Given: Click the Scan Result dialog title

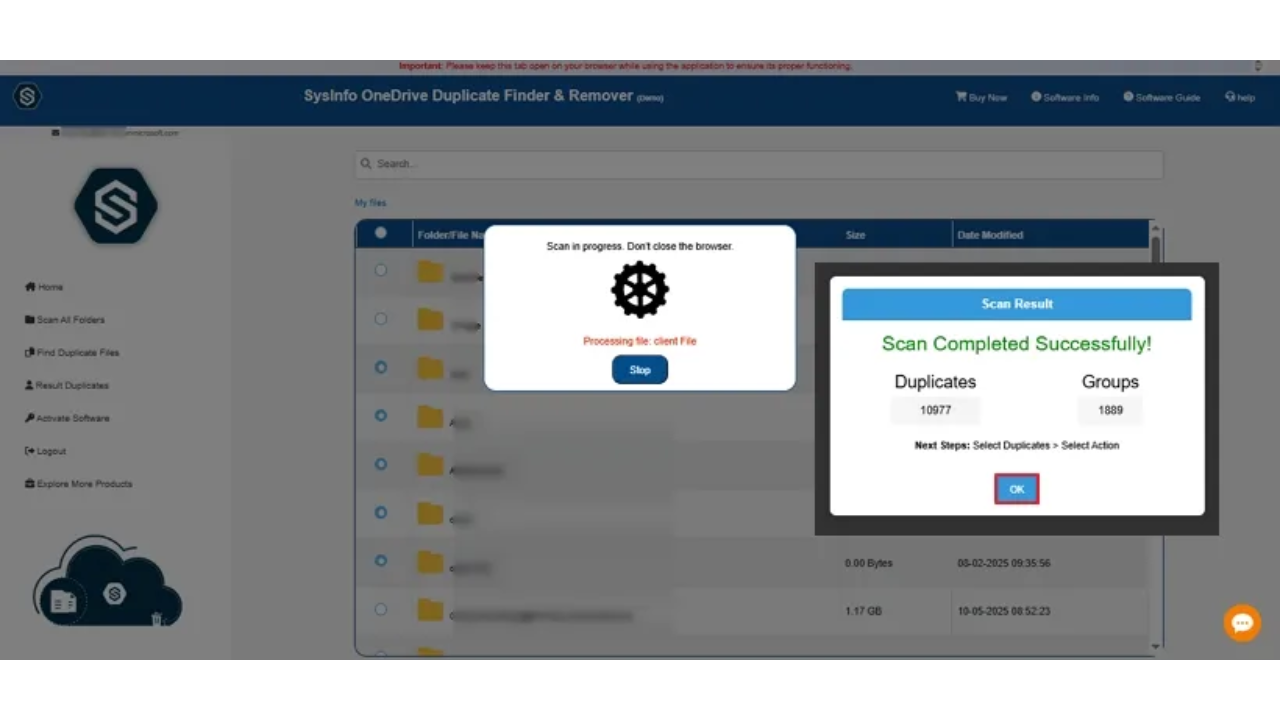Looking at the screenshot, I should [1017, 304].
